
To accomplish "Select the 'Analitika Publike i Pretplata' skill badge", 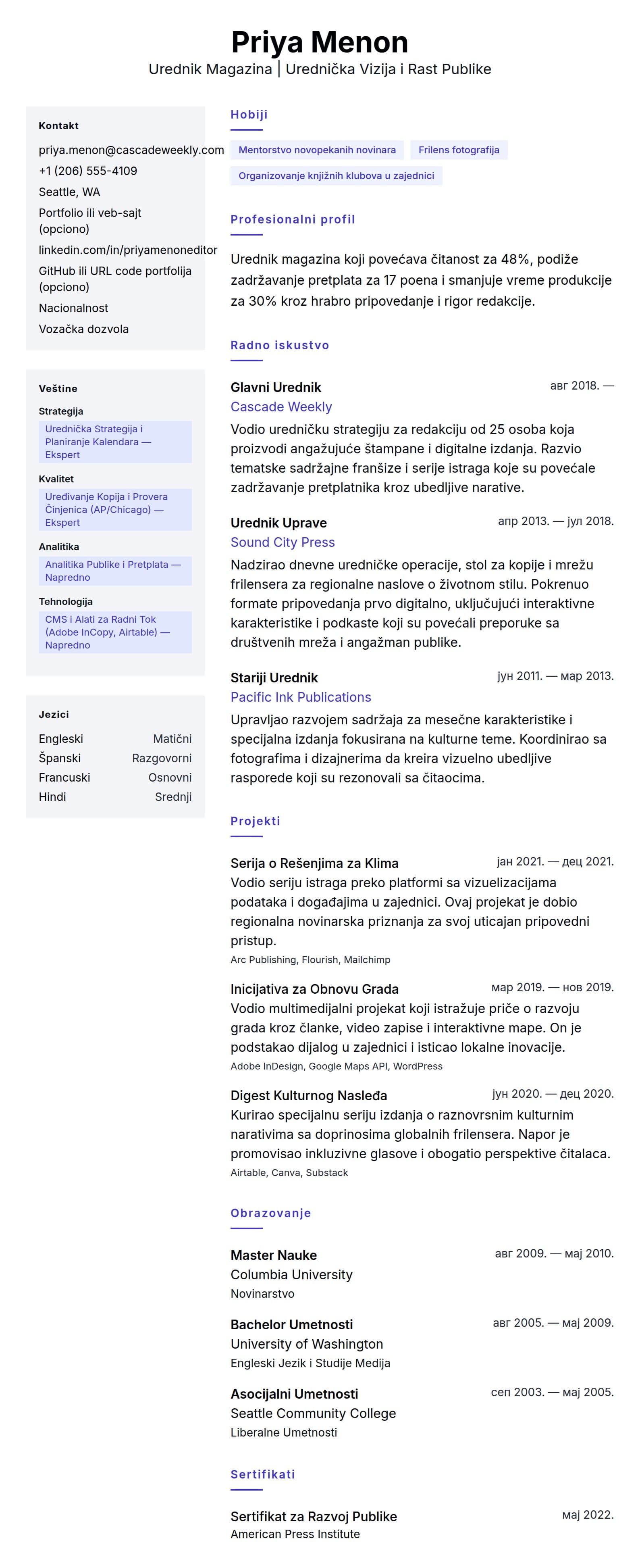I will (x=114, y=571).
